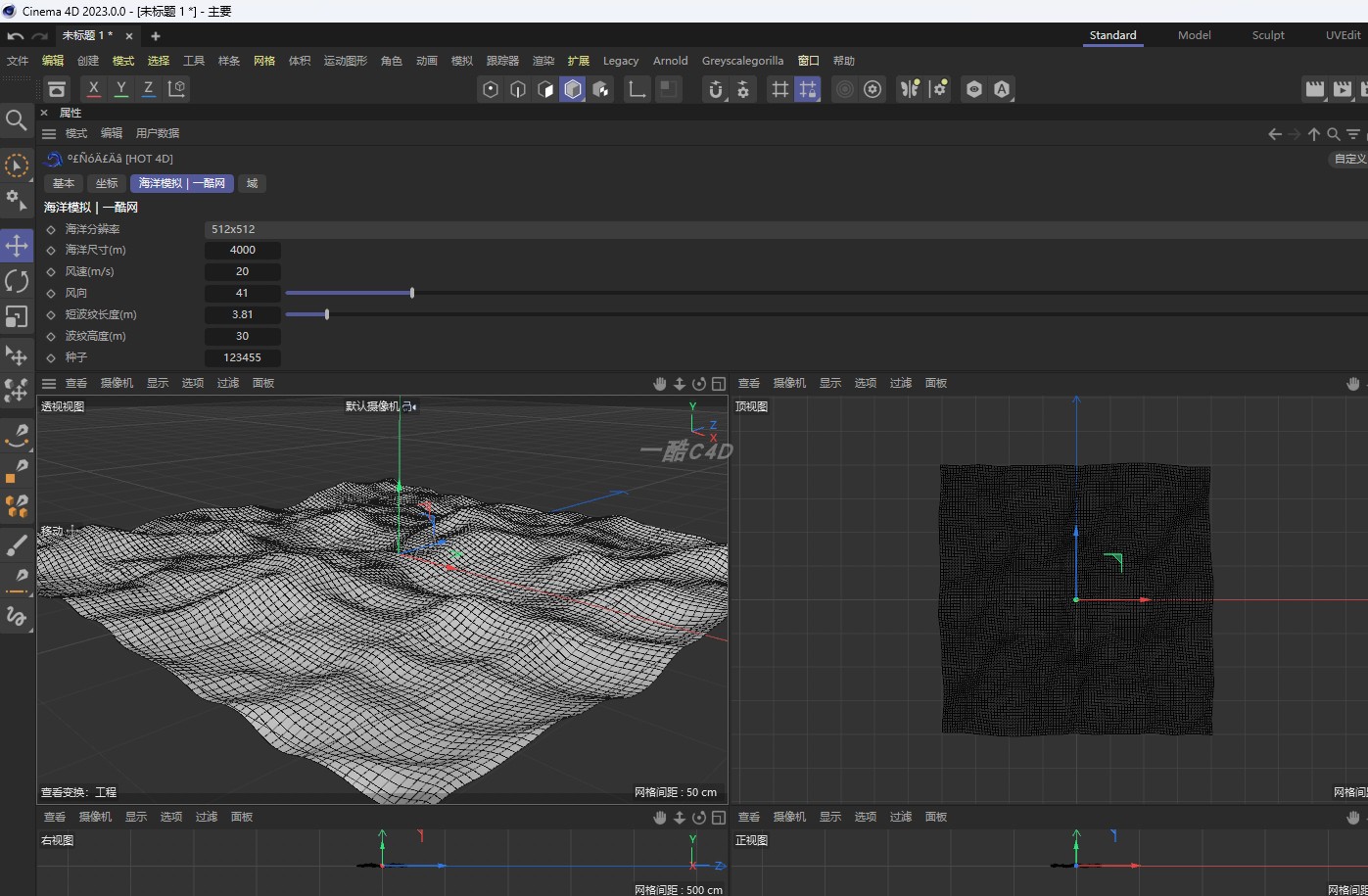Viewport: 1368px width, 896px height.
Task: Toggle keyframe diamond for 风速(m/s)
Action: 51,272
